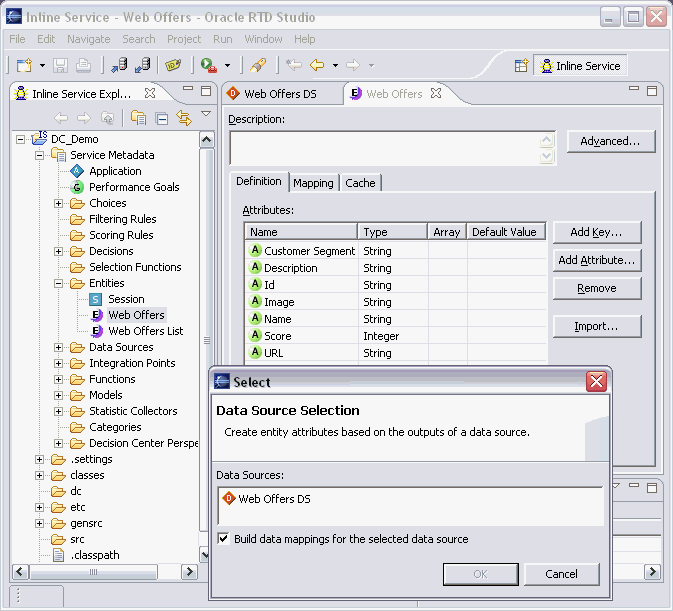Select the Customer Segment attribute row

396,251
